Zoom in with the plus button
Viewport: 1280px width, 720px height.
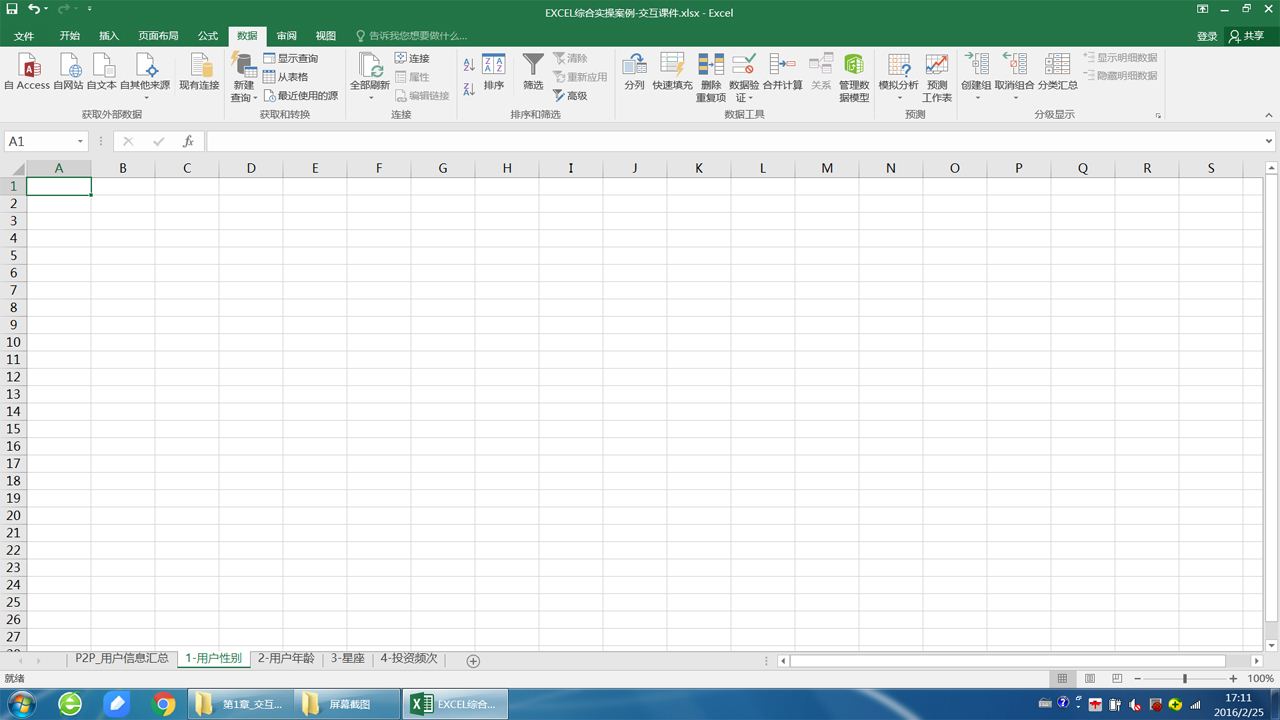point(1233,679)
